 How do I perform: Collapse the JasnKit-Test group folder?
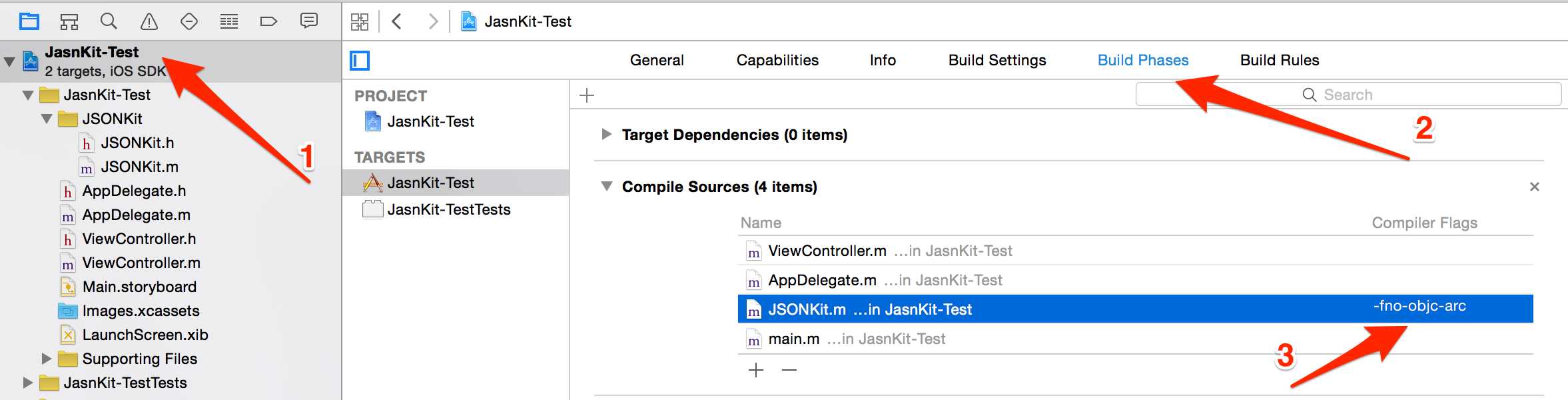(28, 95)
